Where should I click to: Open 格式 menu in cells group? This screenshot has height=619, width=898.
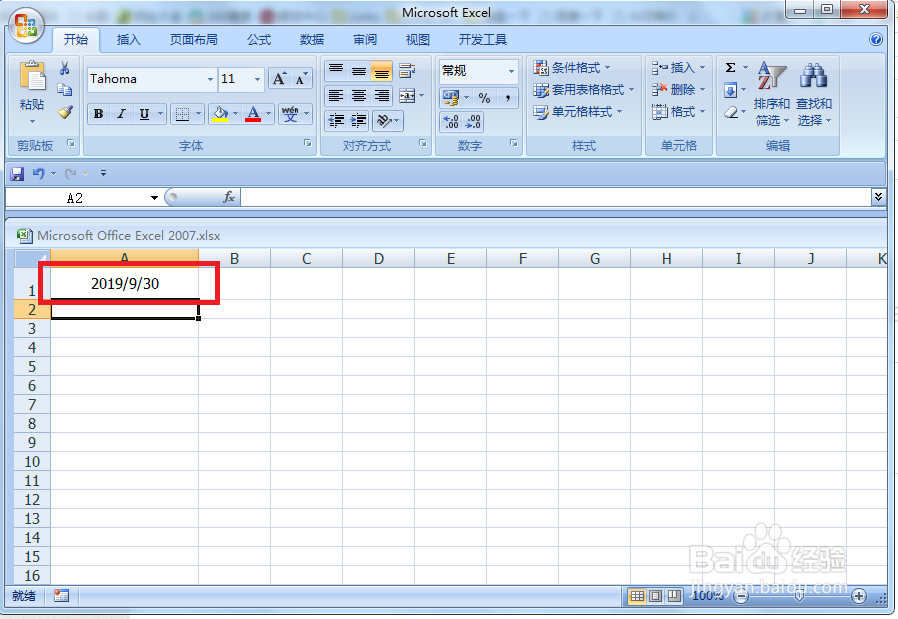coord(678,112)
